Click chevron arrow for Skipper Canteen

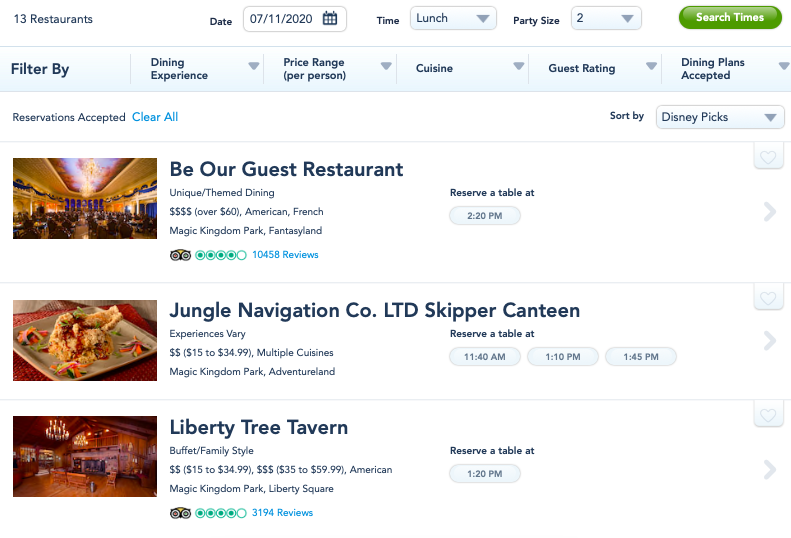pyautogui.click(x=769, y=341)
